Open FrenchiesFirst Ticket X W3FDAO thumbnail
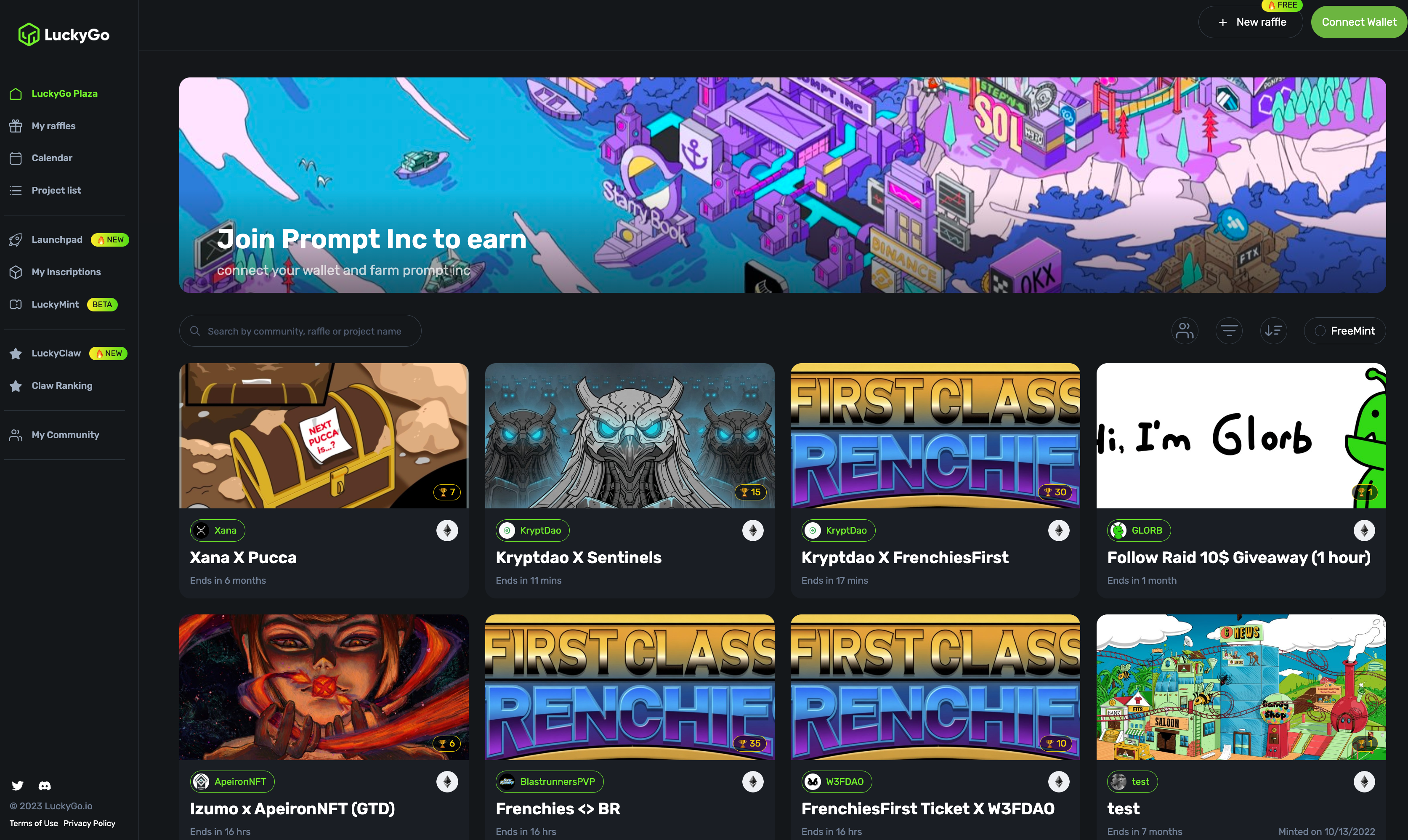Viewport: 1408px width, 840px height. 935,687
